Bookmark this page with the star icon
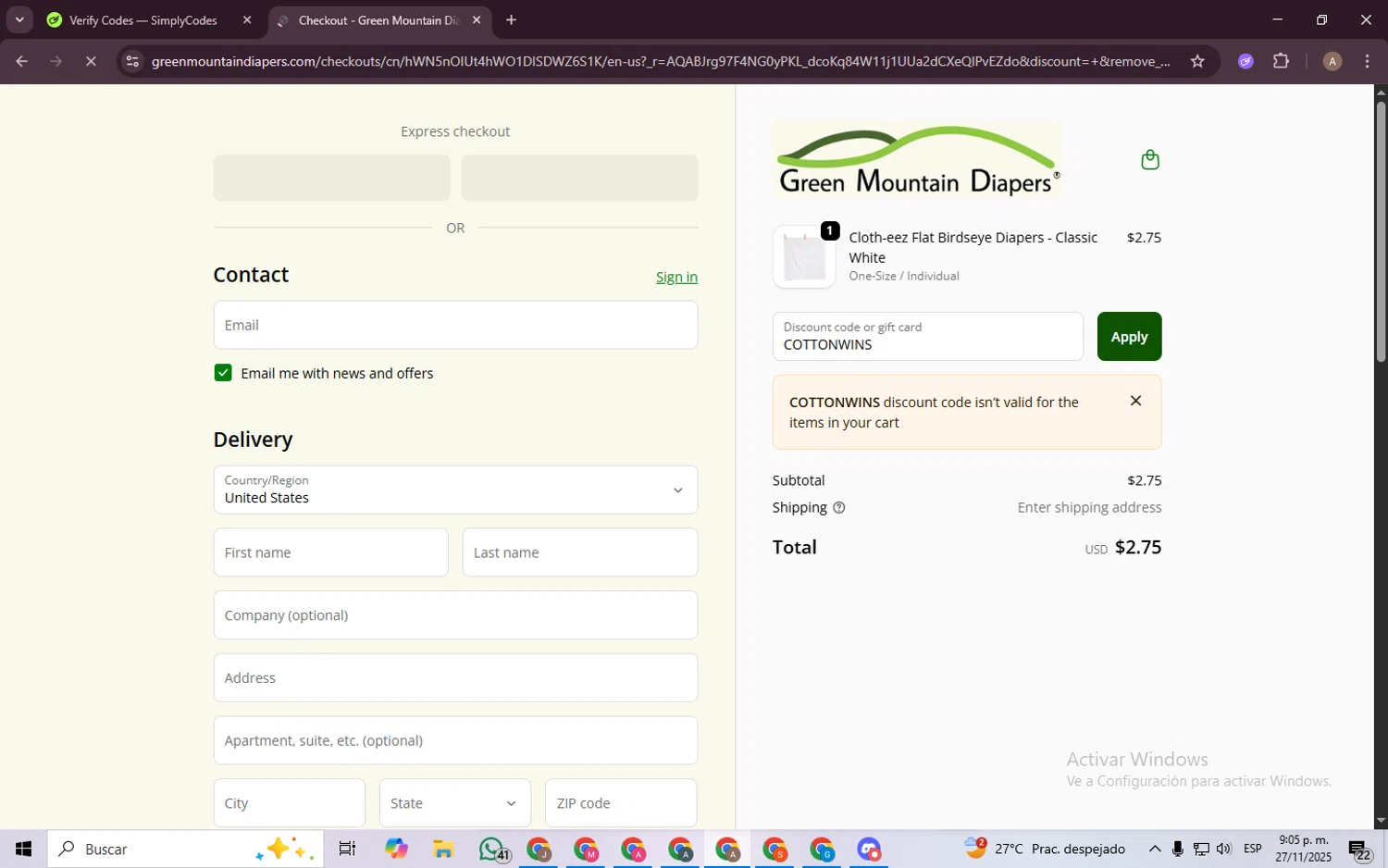The width and height of the screenshot is (1388, 868). pyautogui.click(x=1197, y=61)
